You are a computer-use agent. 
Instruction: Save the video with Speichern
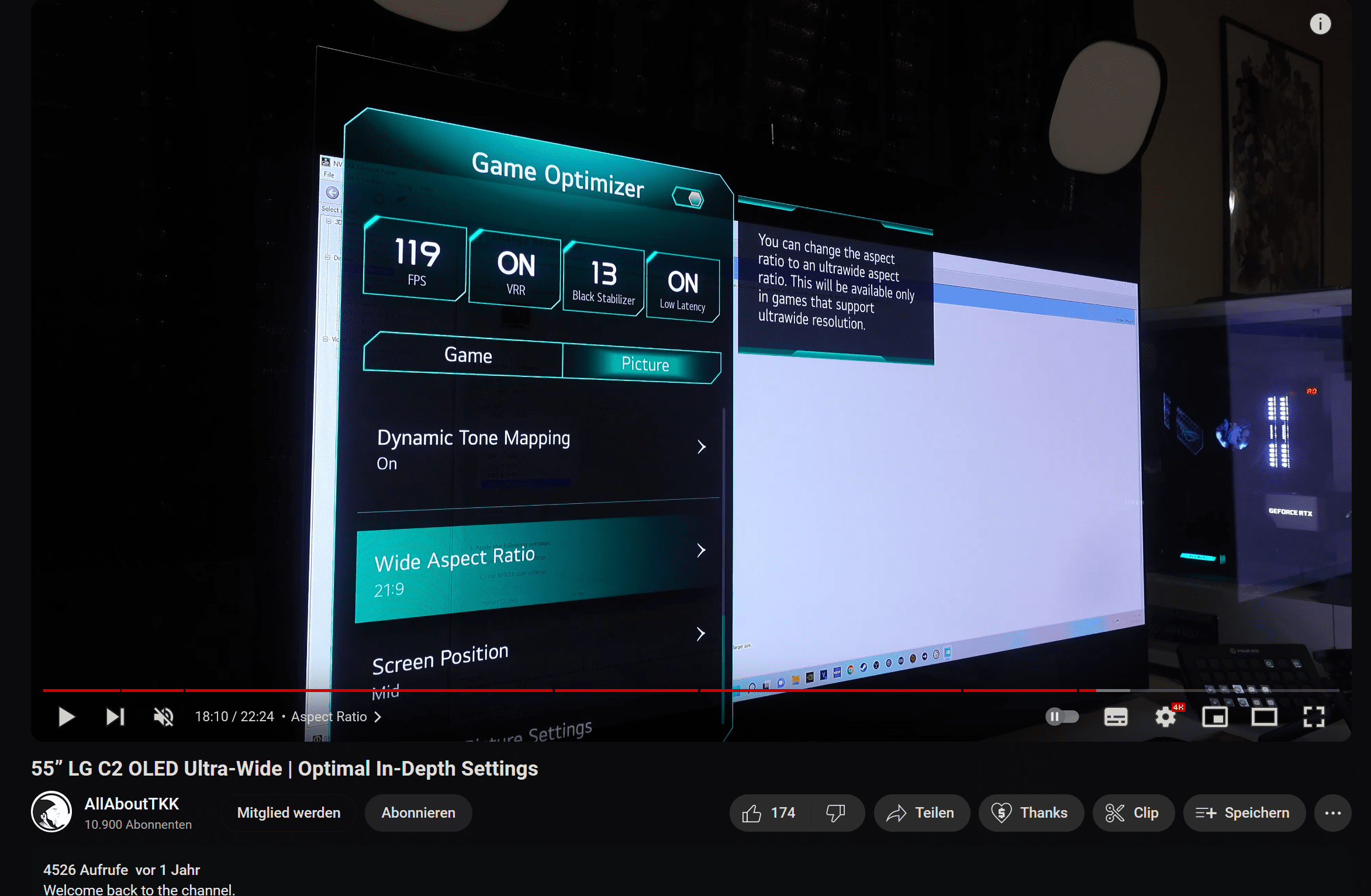tap(1244, 813)
